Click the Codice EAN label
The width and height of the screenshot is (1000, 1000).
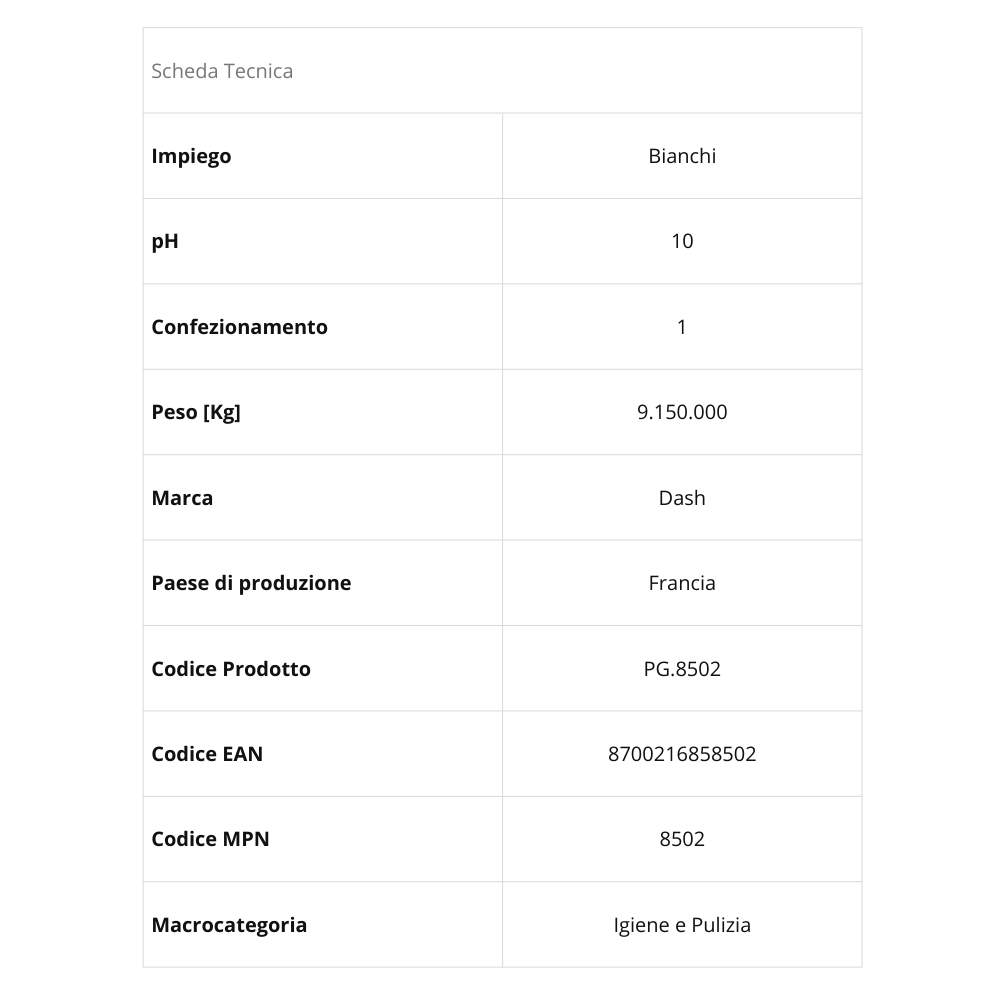tap(207, 754)
